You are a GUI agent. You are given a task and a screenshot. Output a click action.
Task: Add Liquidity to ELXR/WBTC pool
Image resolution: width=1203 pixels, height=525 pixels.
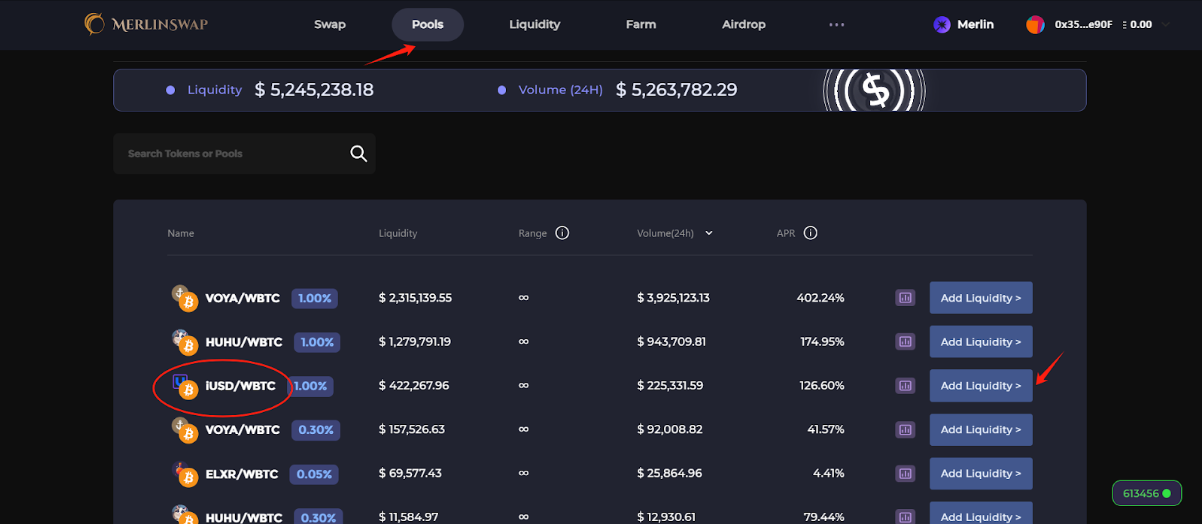[x=981, y=473]
